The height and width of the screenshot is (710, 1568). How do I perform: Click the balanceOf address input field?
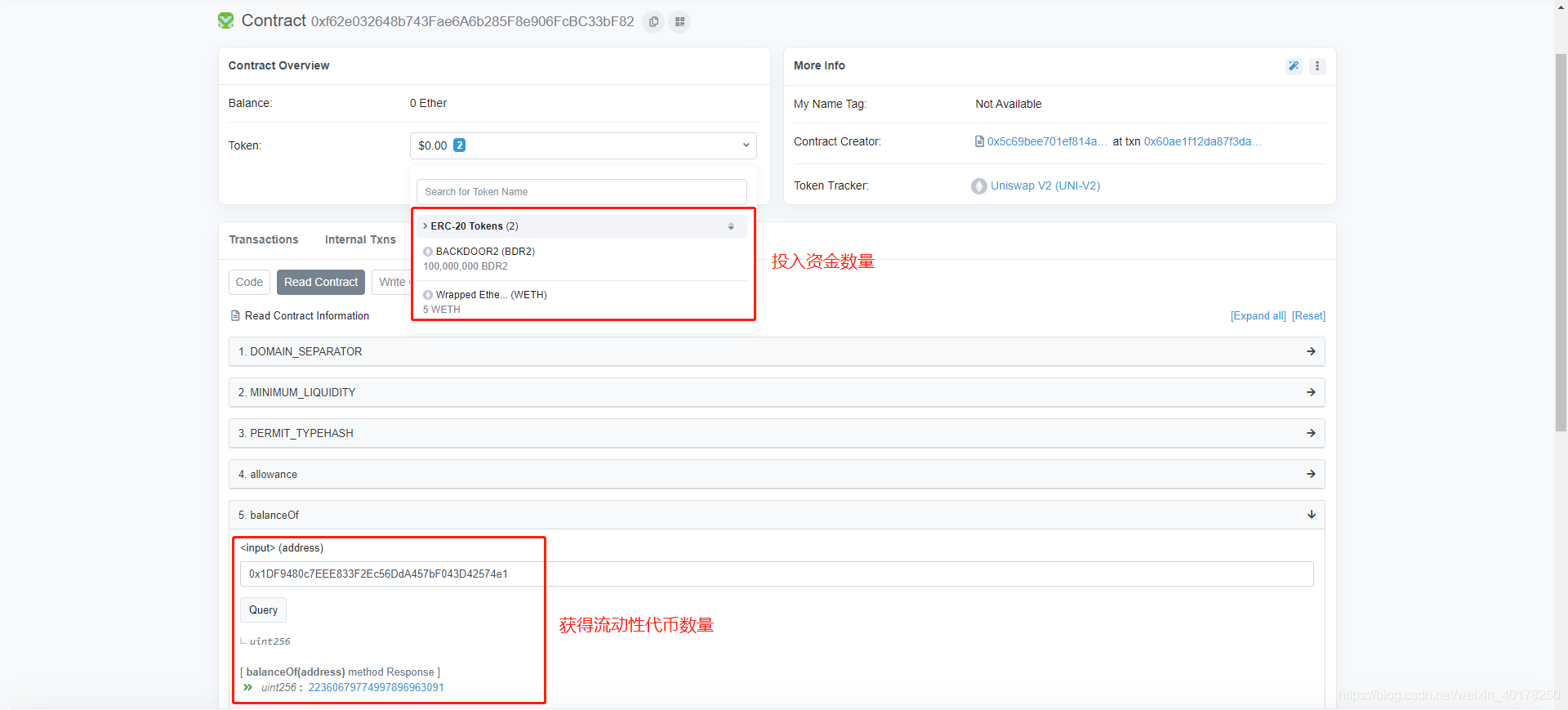coord(777,574)
